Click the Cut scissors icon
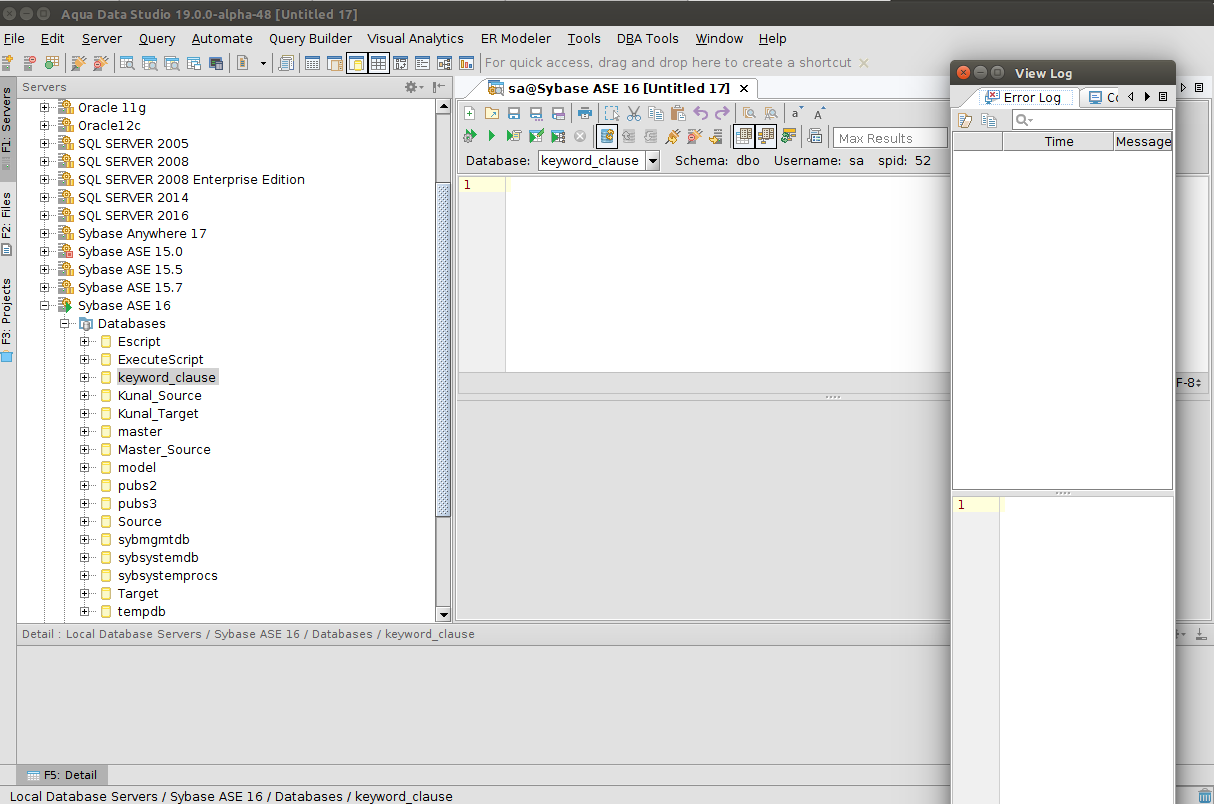Screen dimensions: 1214x804 (634, 113)
